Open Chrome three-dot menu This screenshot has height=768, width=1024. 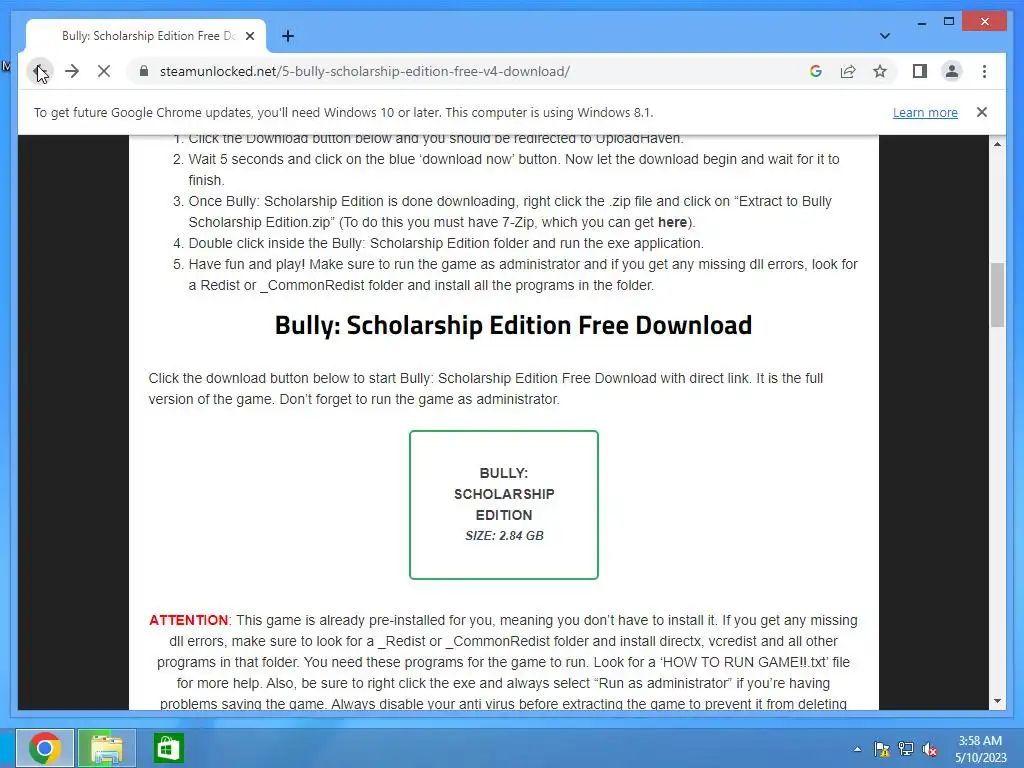tap(984, 71)
